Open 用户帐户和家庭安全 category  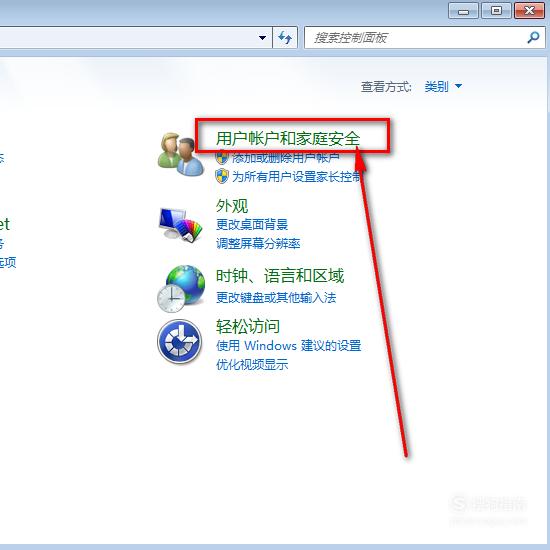[x=288, y=138]
